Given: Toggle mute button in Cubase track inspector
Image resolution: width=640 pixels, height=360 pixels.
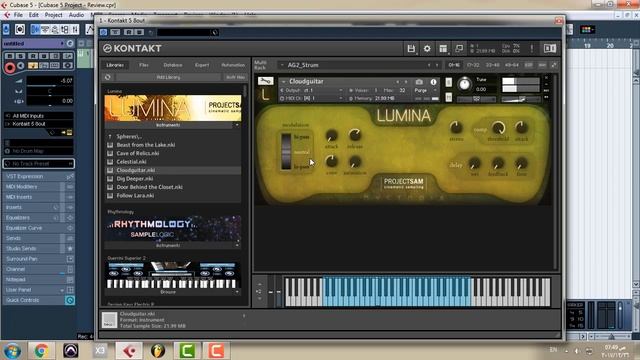Looking at the screenshot, I should click(10, 56).
